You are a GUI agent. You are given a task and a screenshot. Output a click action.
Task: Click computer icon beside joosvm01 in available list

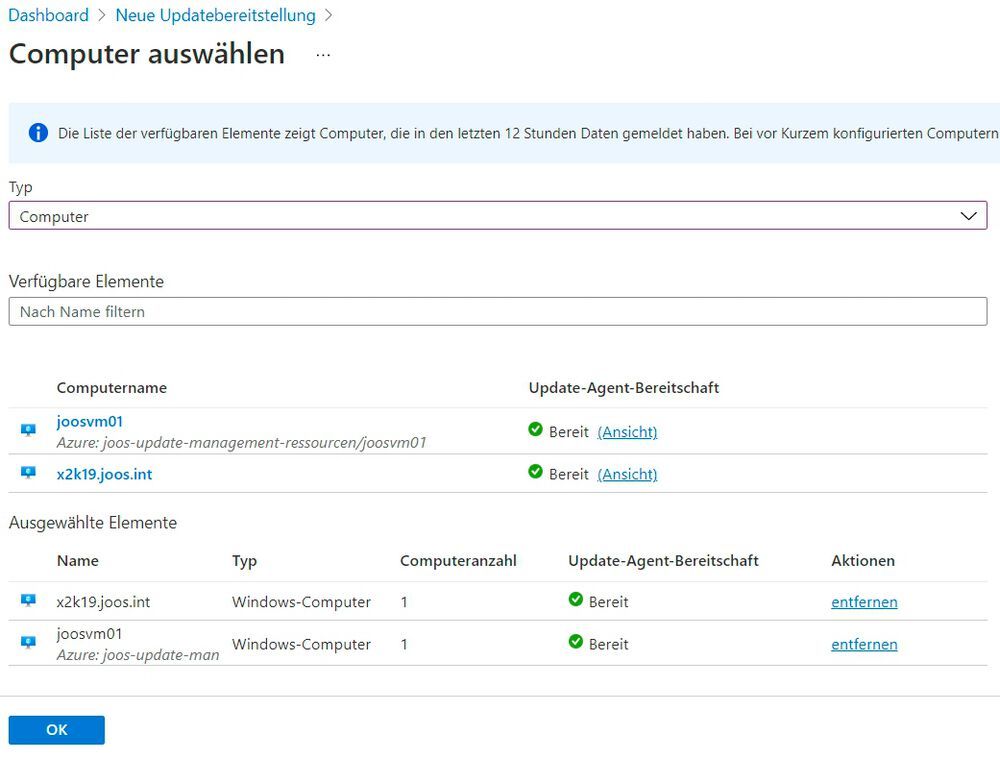point(28,430)
